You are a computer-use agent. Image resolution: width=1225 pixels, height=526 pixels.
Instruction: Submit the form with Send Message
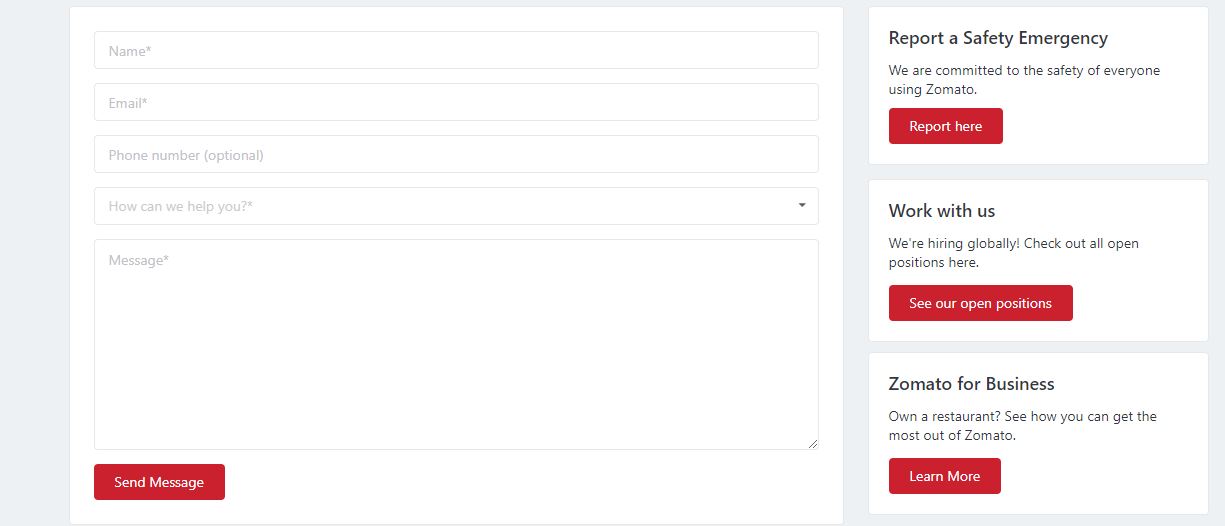click(159, 482)
